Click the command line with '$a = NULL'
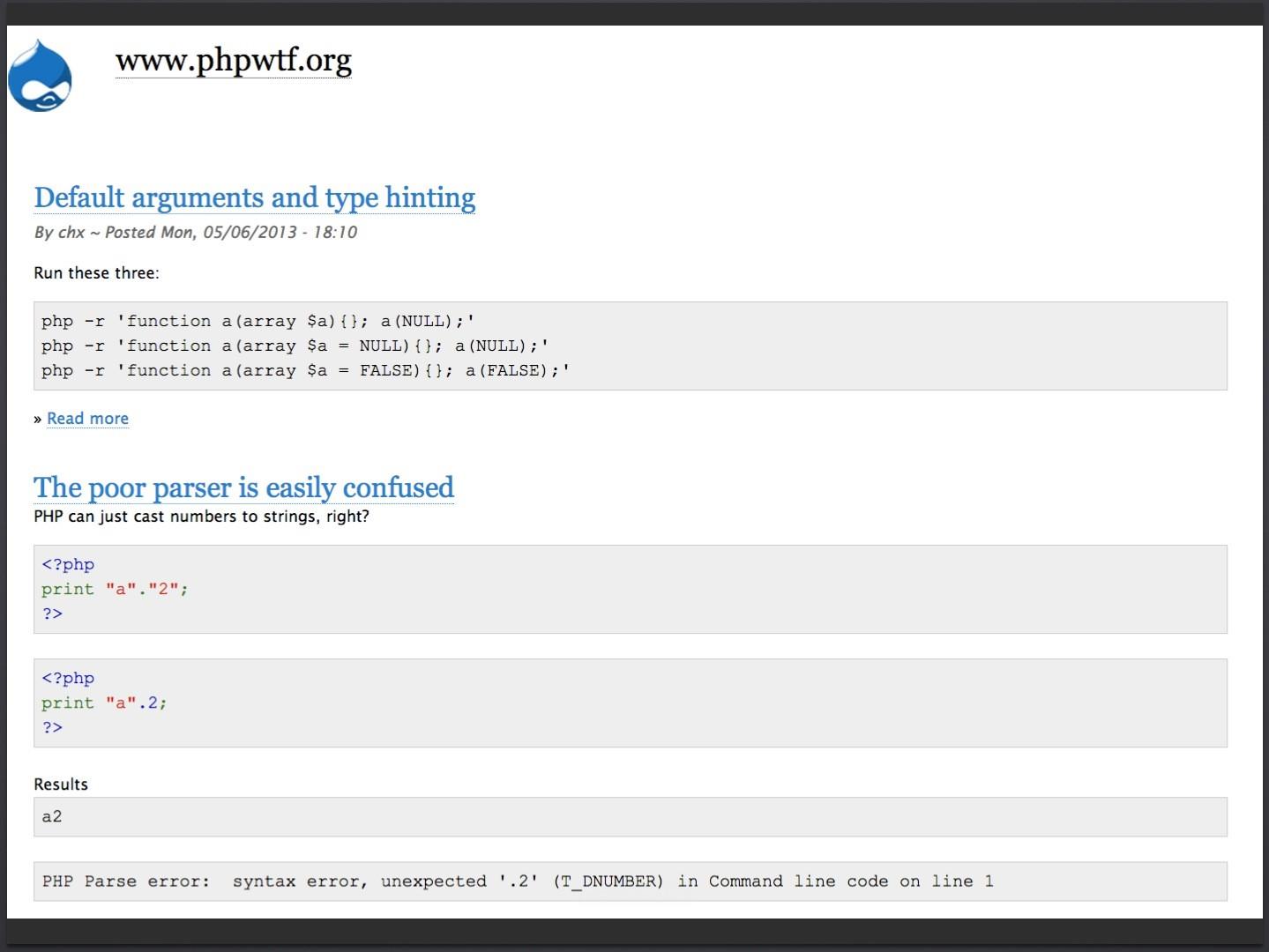The width and height of the screenshot is (1269, 952). pyautogui.click(x=295, y=346)
